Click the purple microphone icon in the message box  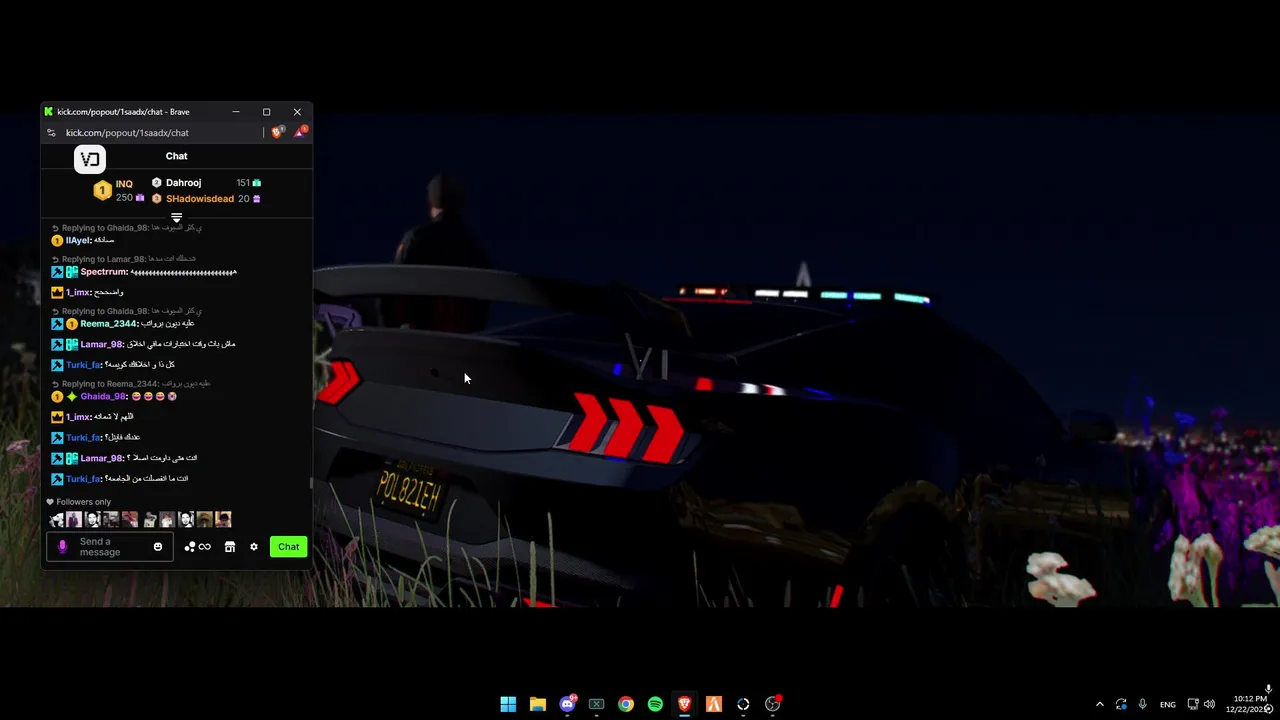(62, 547)
